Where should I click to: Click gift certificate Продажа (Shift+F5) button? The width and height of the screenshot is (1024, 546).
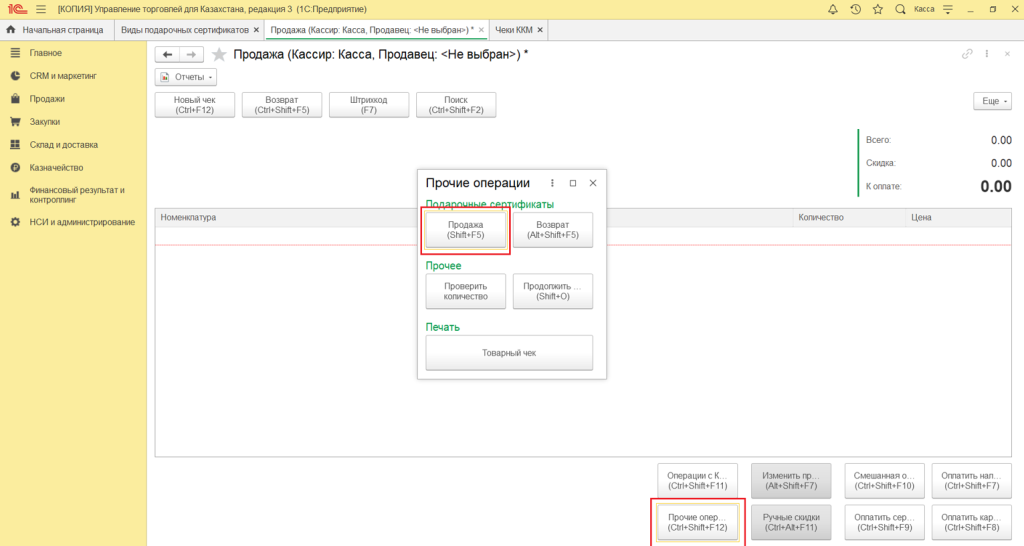[466, 230]
